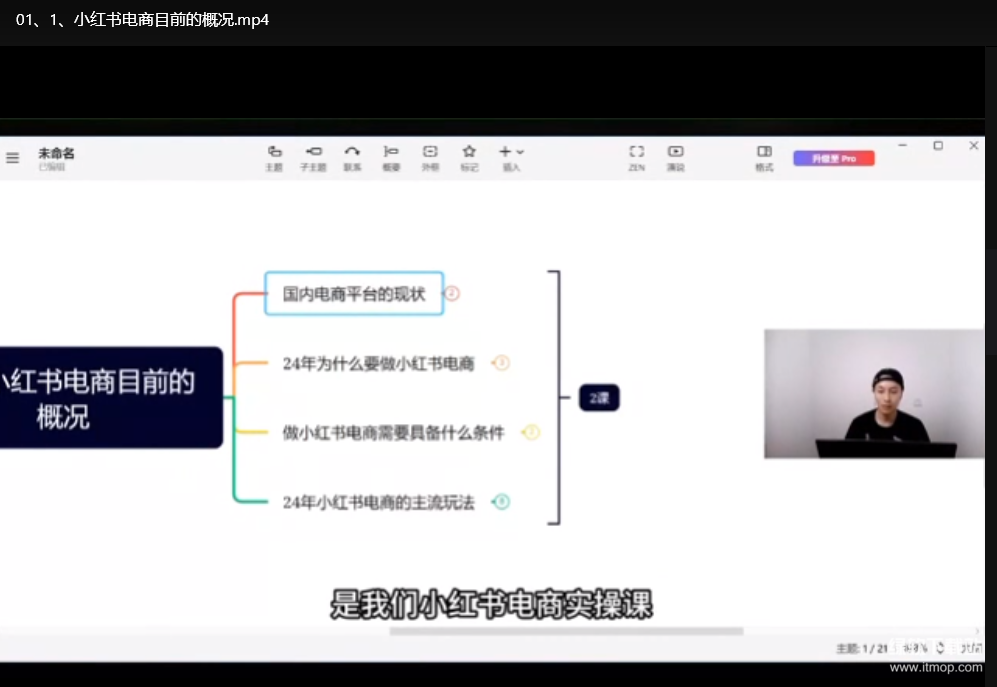
Task: Click the 升级至 Pro upgrade button
Action: click(x=834, y=158)
